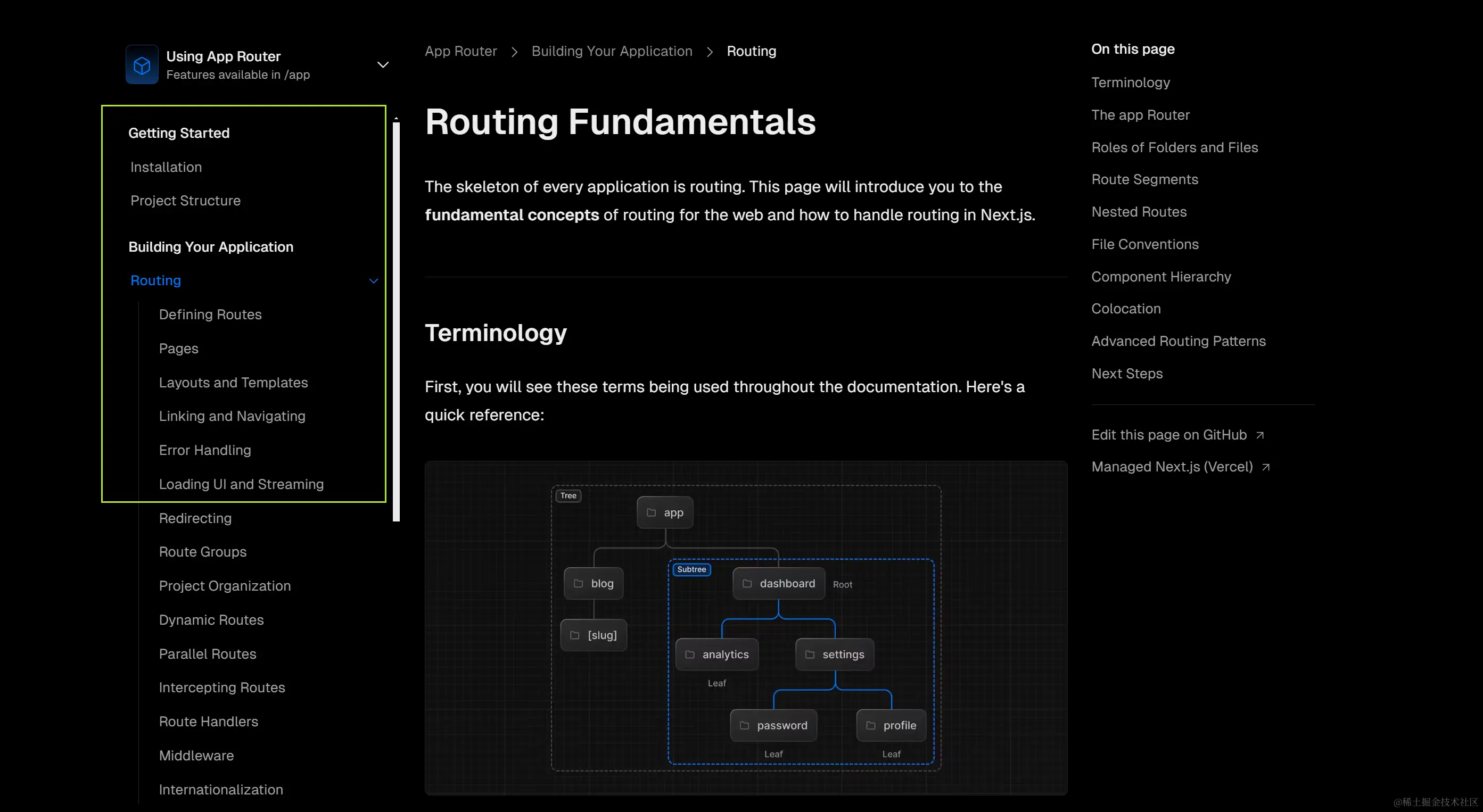Click external arrow beside Managed Next.js (Vercel)

point(1265,467)
